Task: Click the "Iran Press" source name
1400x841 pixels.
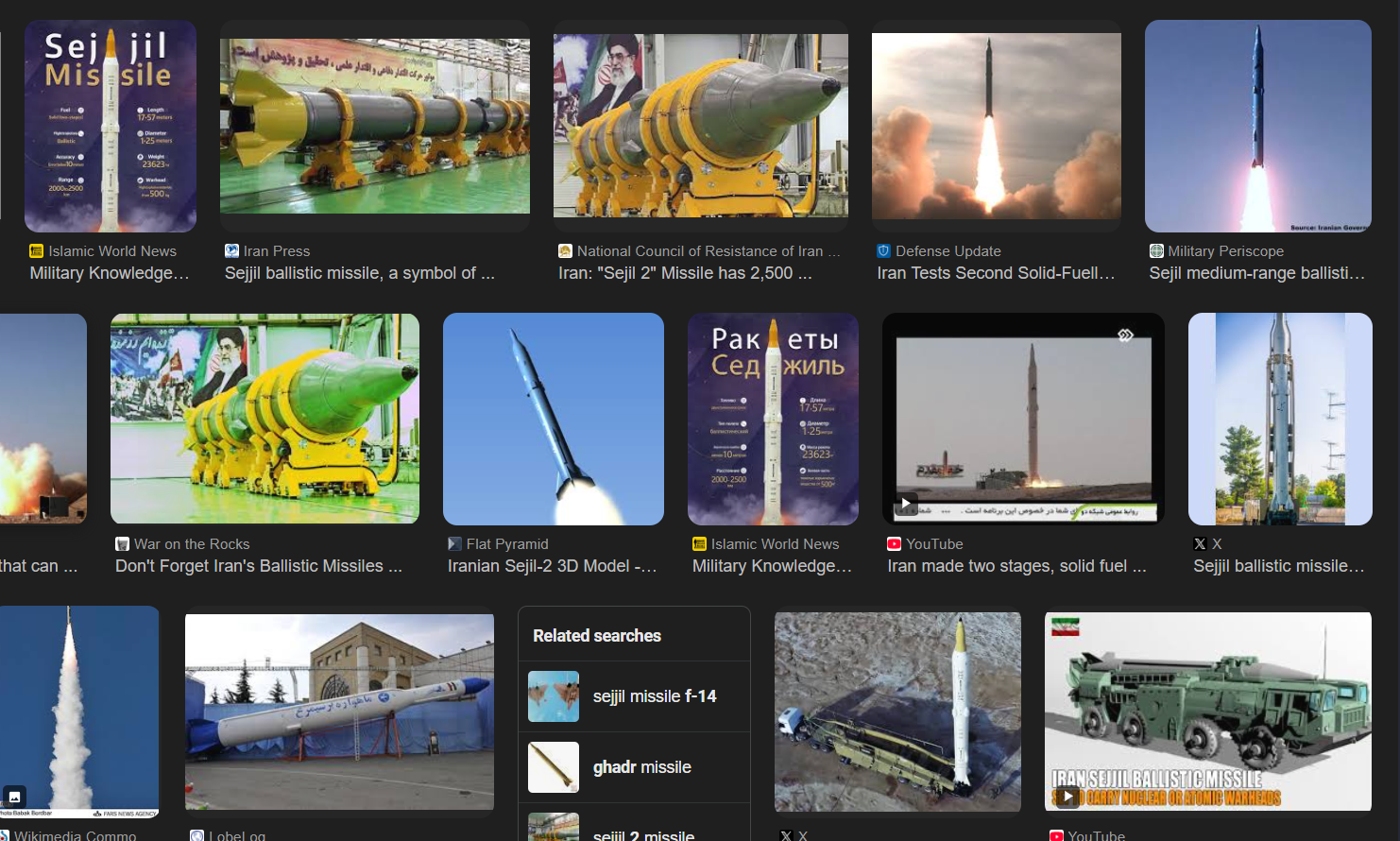Action: pos(277,251)
